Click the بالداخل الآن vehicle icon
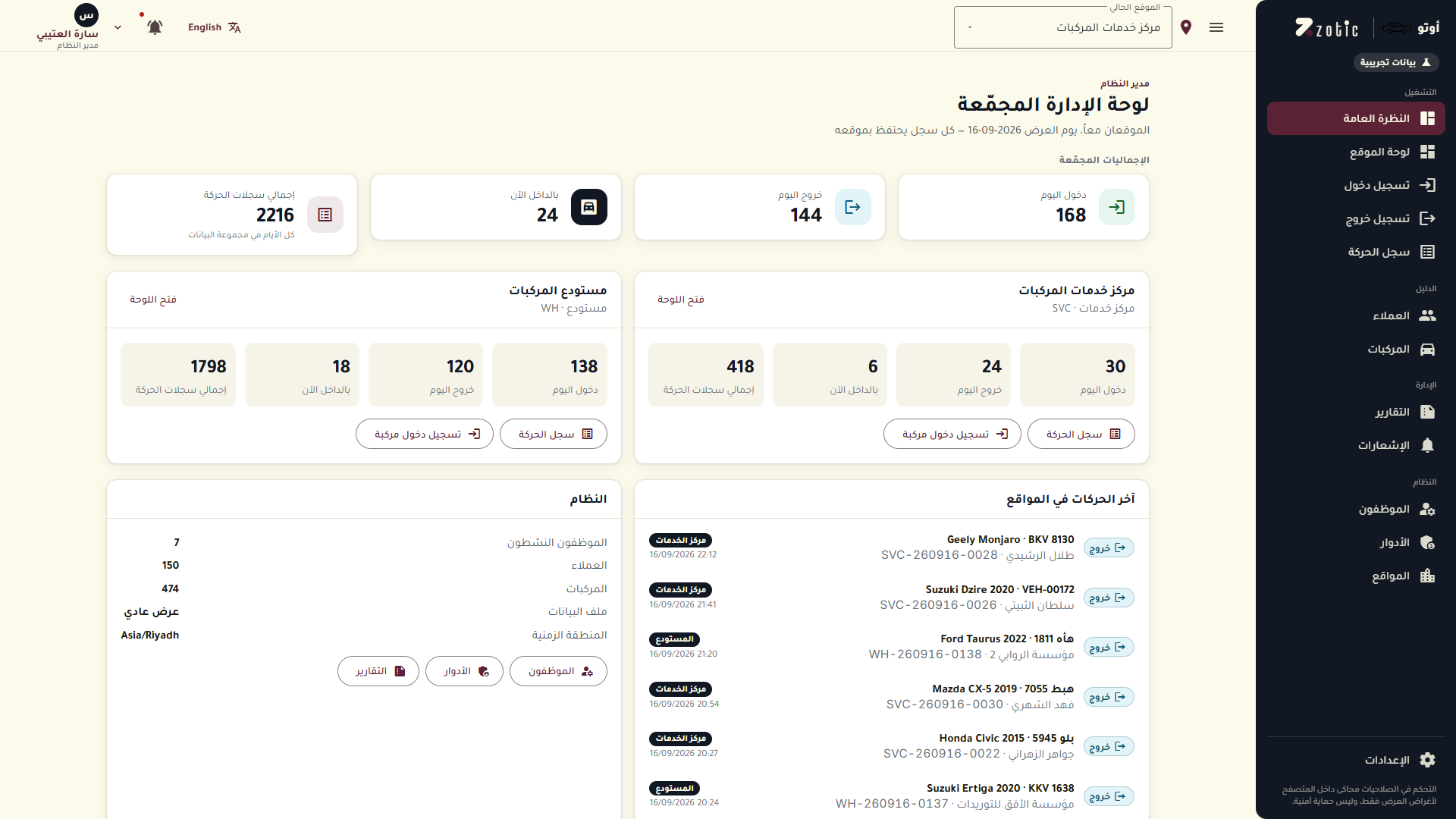 [x=589, y=207]
